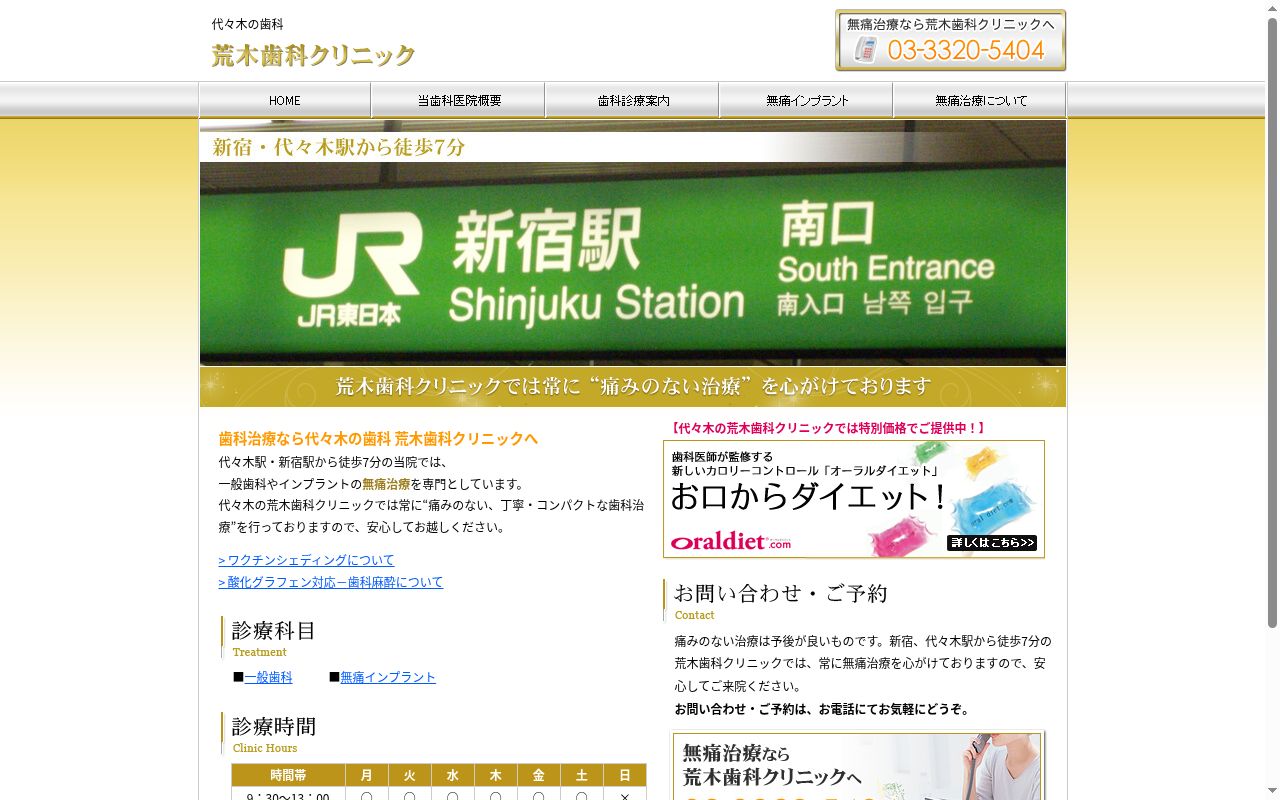
Task: Open 無痛インプラント link under 診療科目
Action: [x=388, y=677]
